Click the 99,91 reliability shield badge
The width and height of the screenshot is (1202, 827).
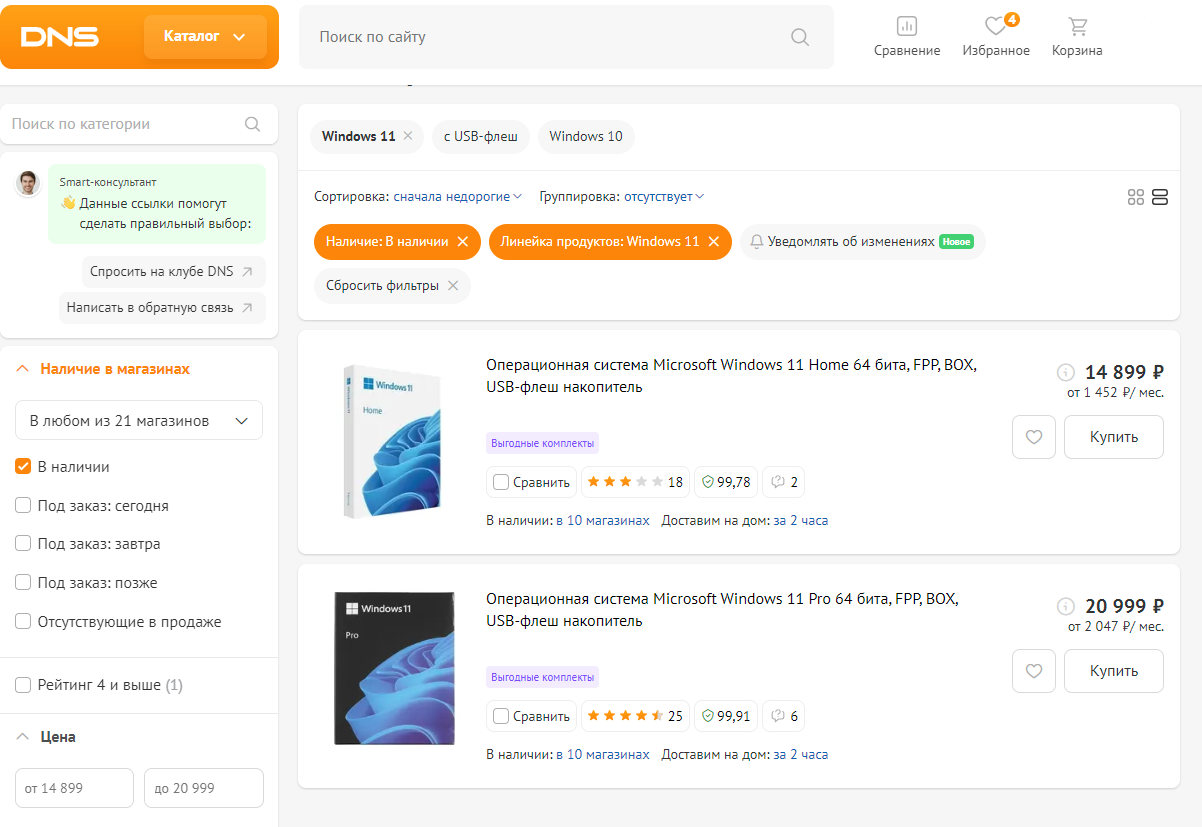point(726,716)
